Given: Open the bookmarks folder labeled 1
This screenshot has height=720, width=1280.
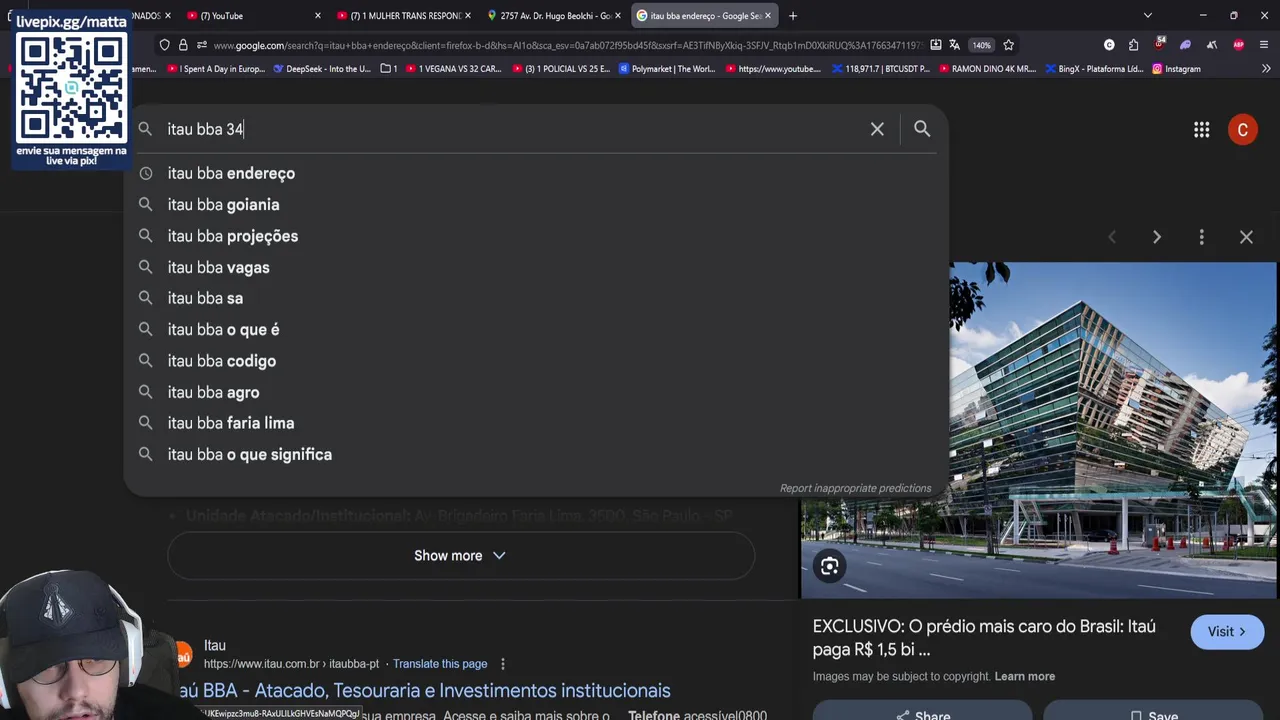Looking at the screenshot, I should (x=389, y=69).
